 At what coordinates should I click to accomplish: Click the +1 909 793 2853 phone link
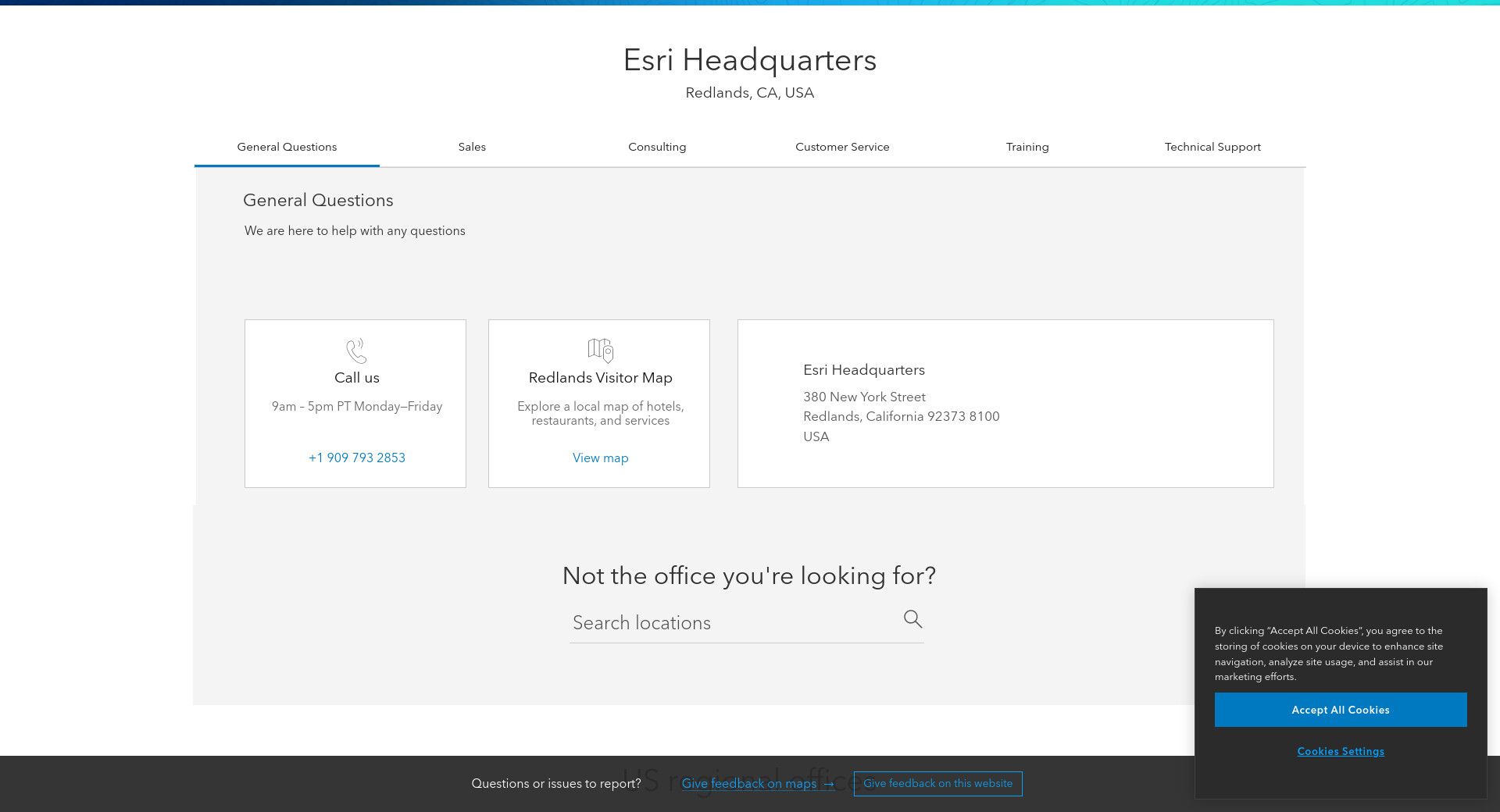(x=357, y=458)
